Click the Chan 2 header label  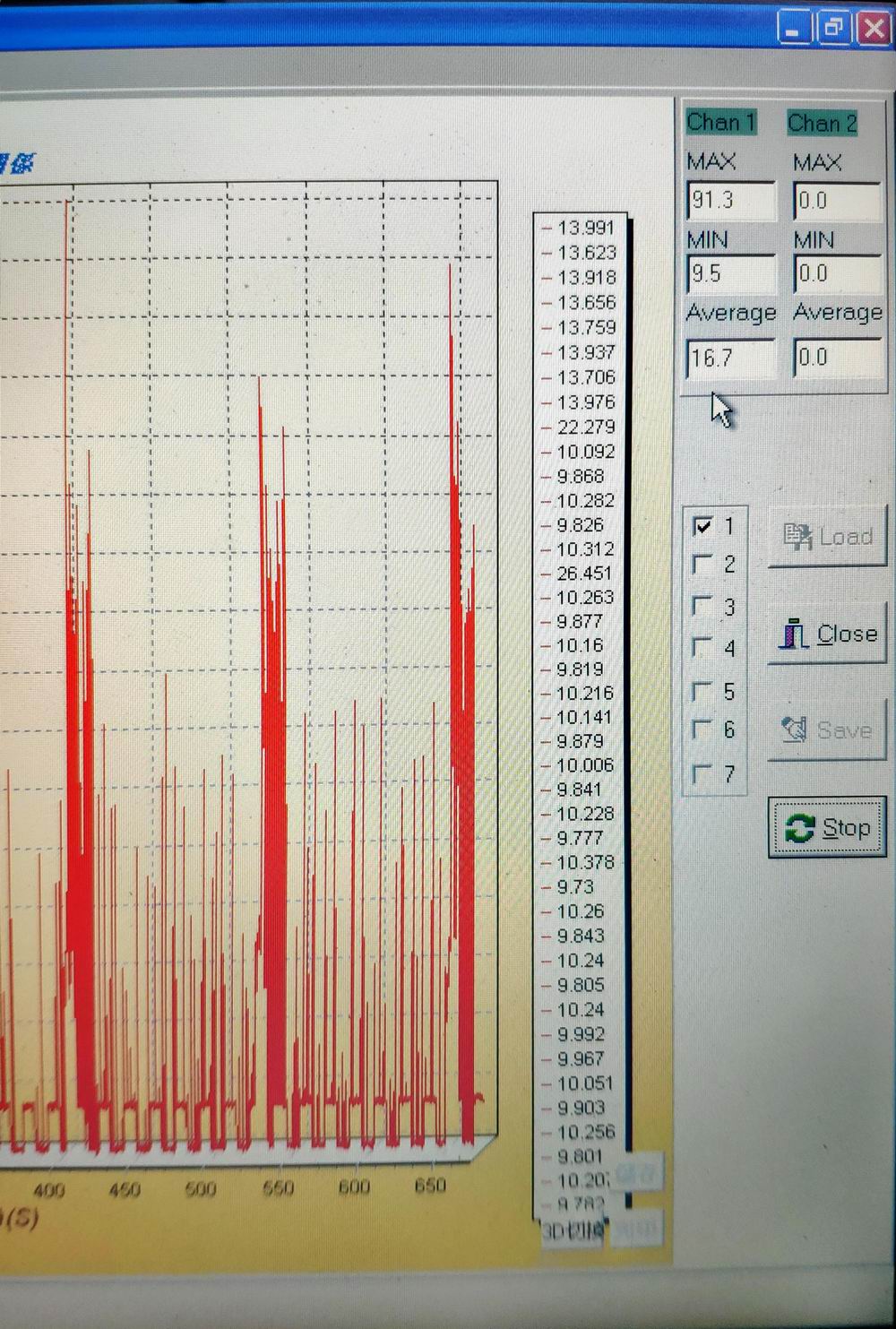pos(823,123)
